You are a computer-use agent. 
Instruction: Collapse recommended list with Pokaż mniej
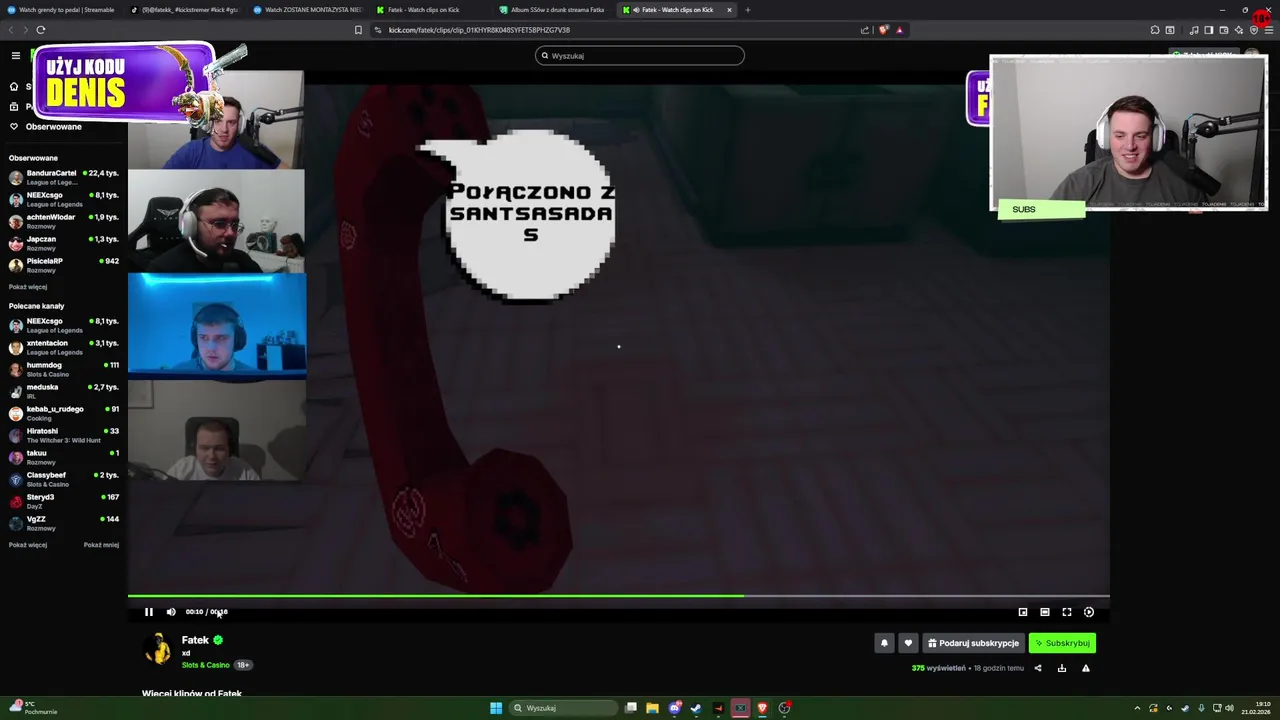click(101, 545)
